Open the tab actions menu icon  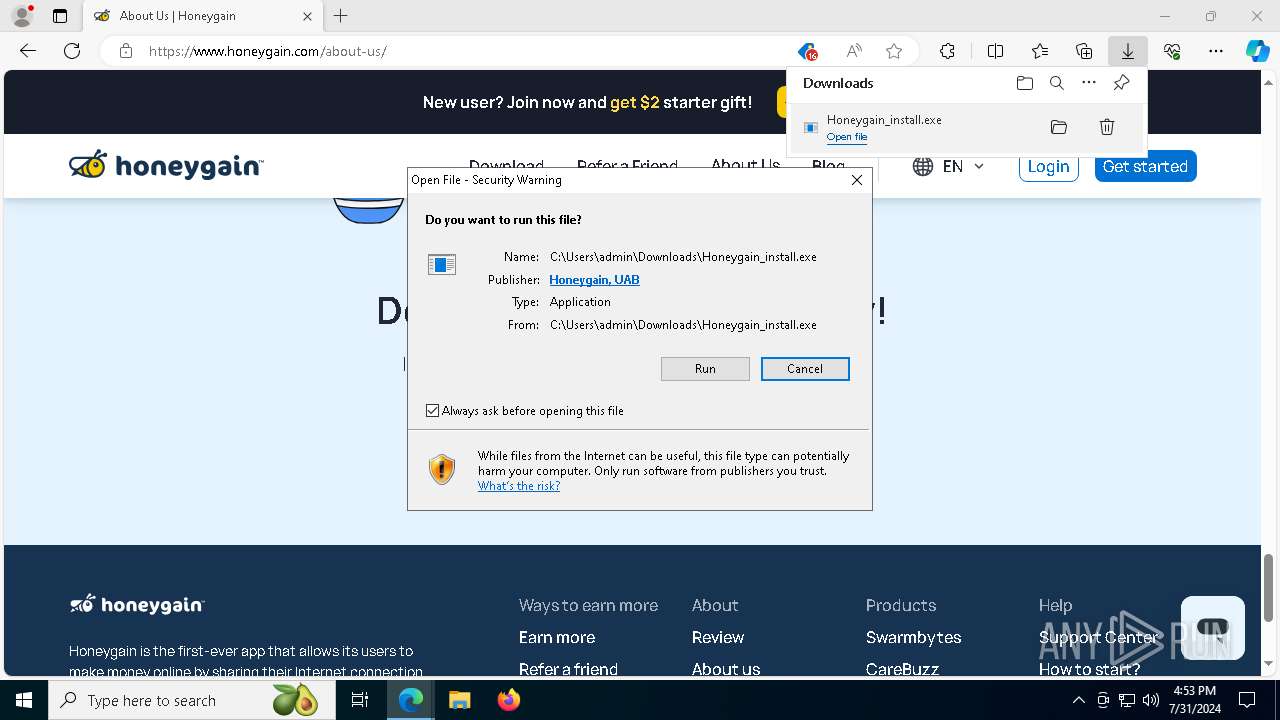[x=60, y=16]
